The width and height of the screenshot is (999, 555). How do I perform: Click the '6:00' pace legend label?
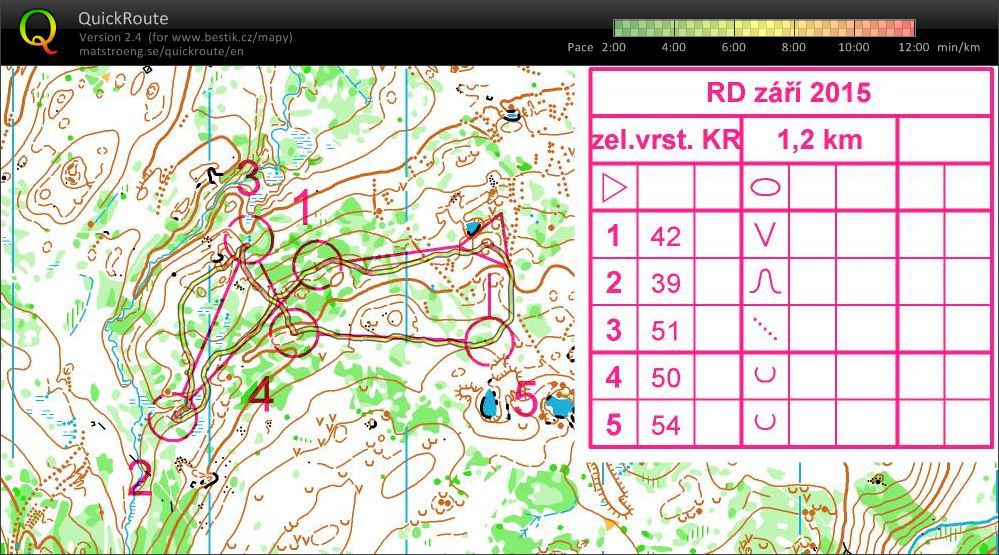pyautogui.click(x=733, y=47)
